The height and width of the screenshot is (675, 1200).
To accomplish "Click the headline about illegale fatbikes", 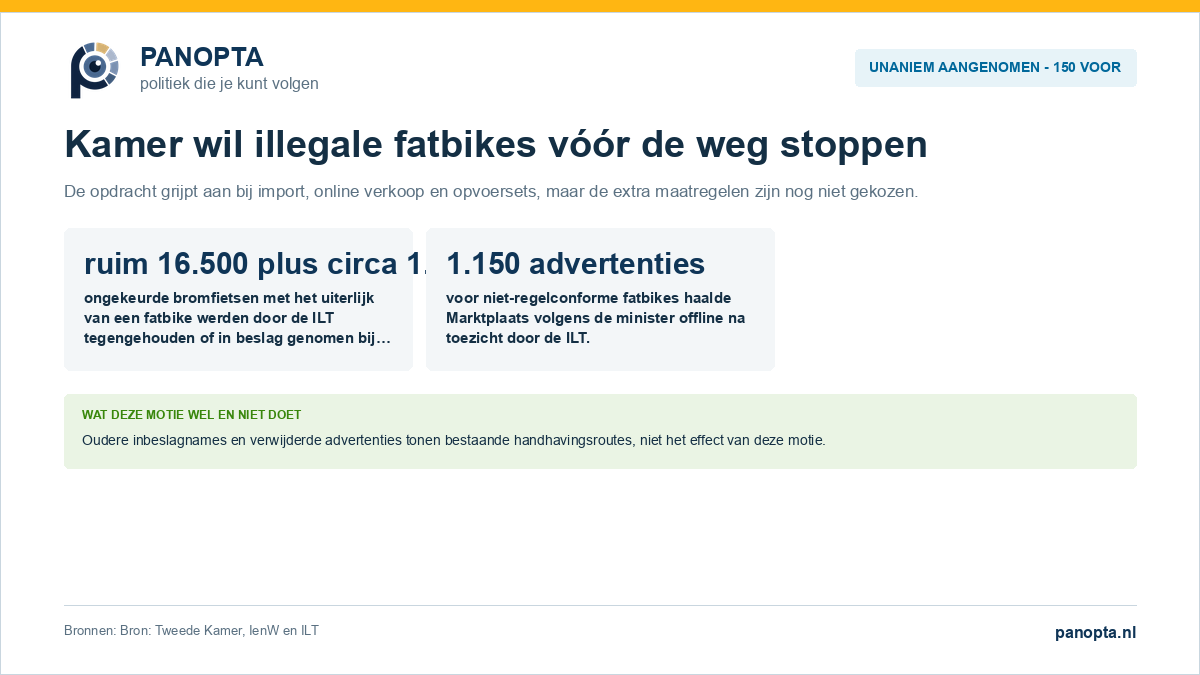I will (x=496, y=145).
